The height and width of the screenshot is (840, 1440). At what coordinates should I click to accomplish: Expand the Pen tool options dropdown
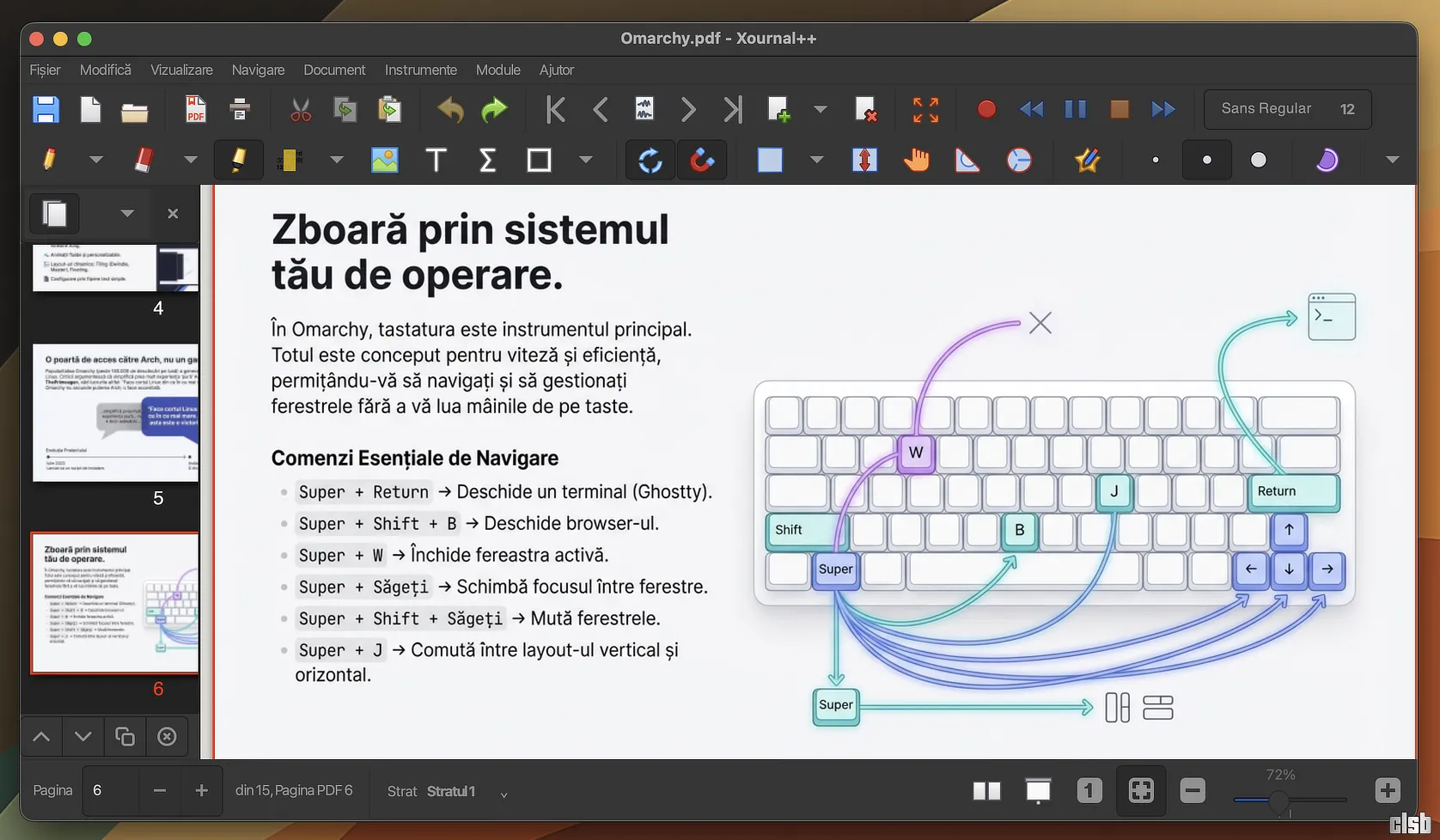[x=96, y=160]
